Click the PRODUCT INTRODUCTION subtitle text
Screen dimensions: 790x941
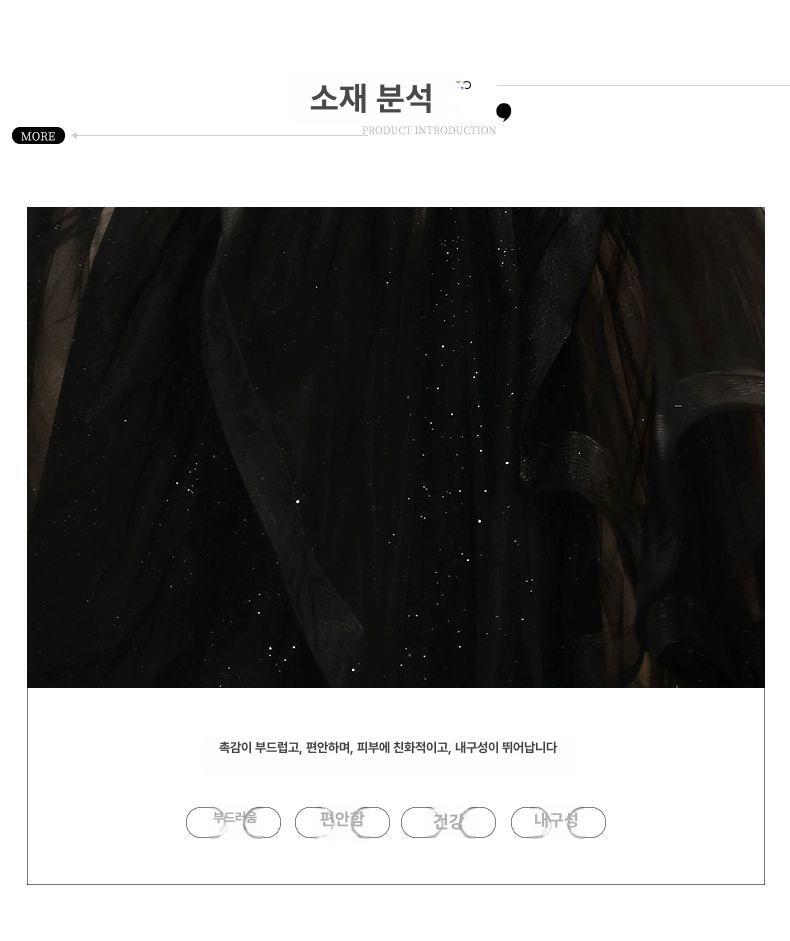coord(429,130)
